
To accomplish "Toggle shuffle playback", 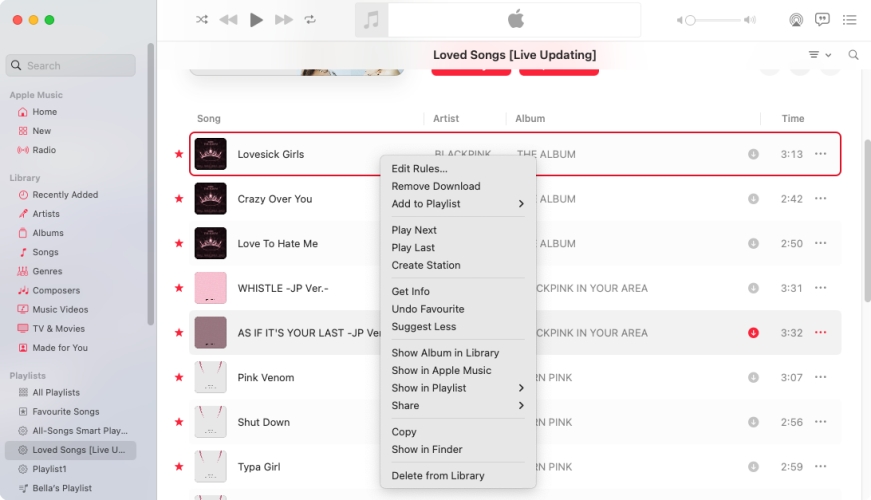I will 202,19.
